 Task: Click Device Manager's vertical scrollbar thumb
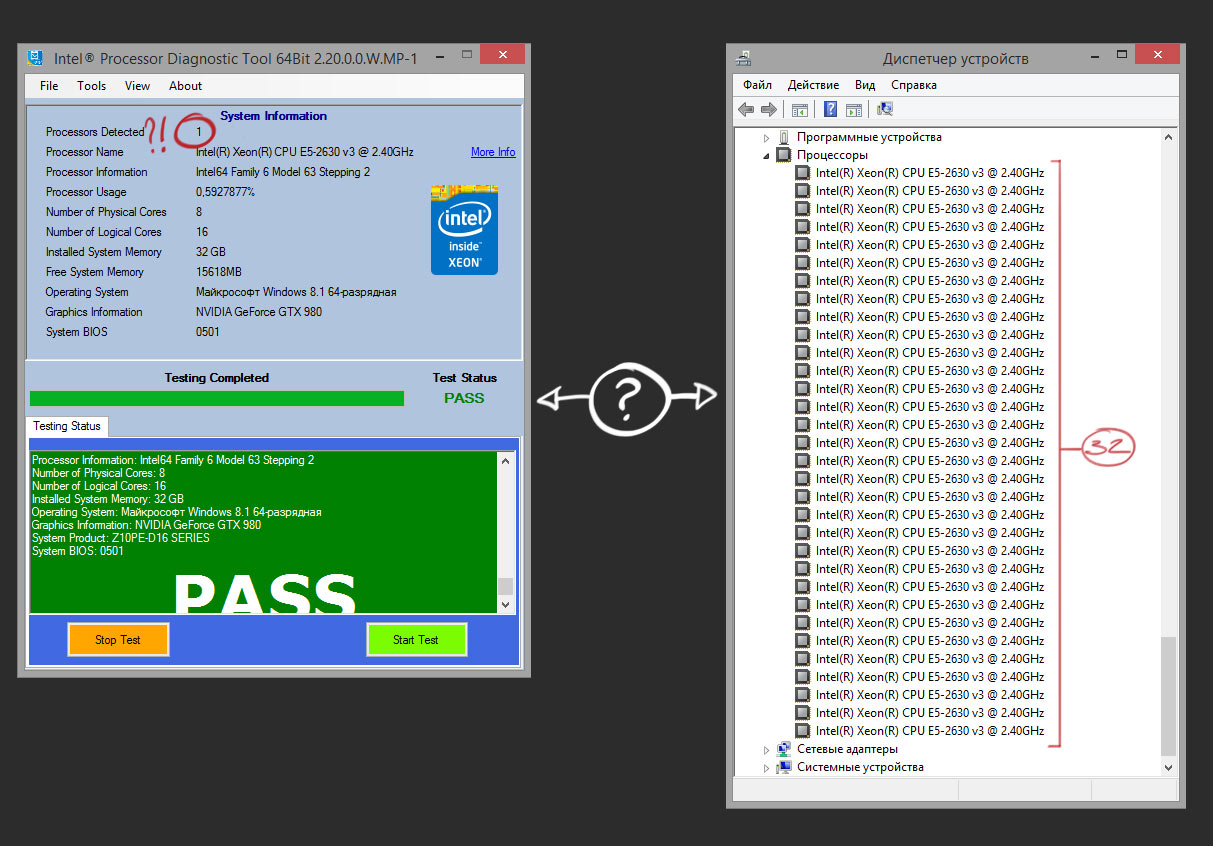(1168, 698)
